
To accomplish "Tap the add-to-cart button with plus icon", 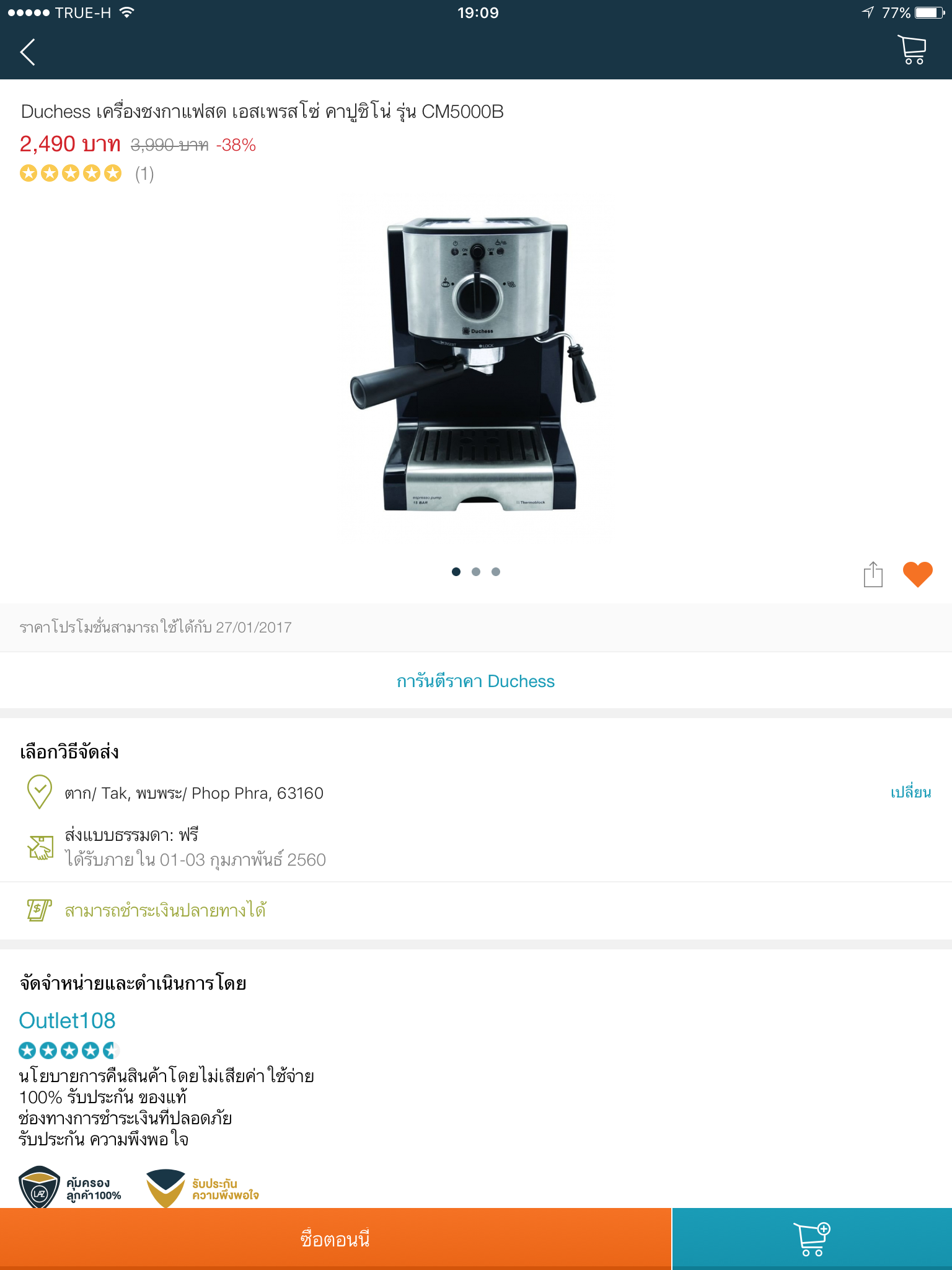I will (812, 1238).
